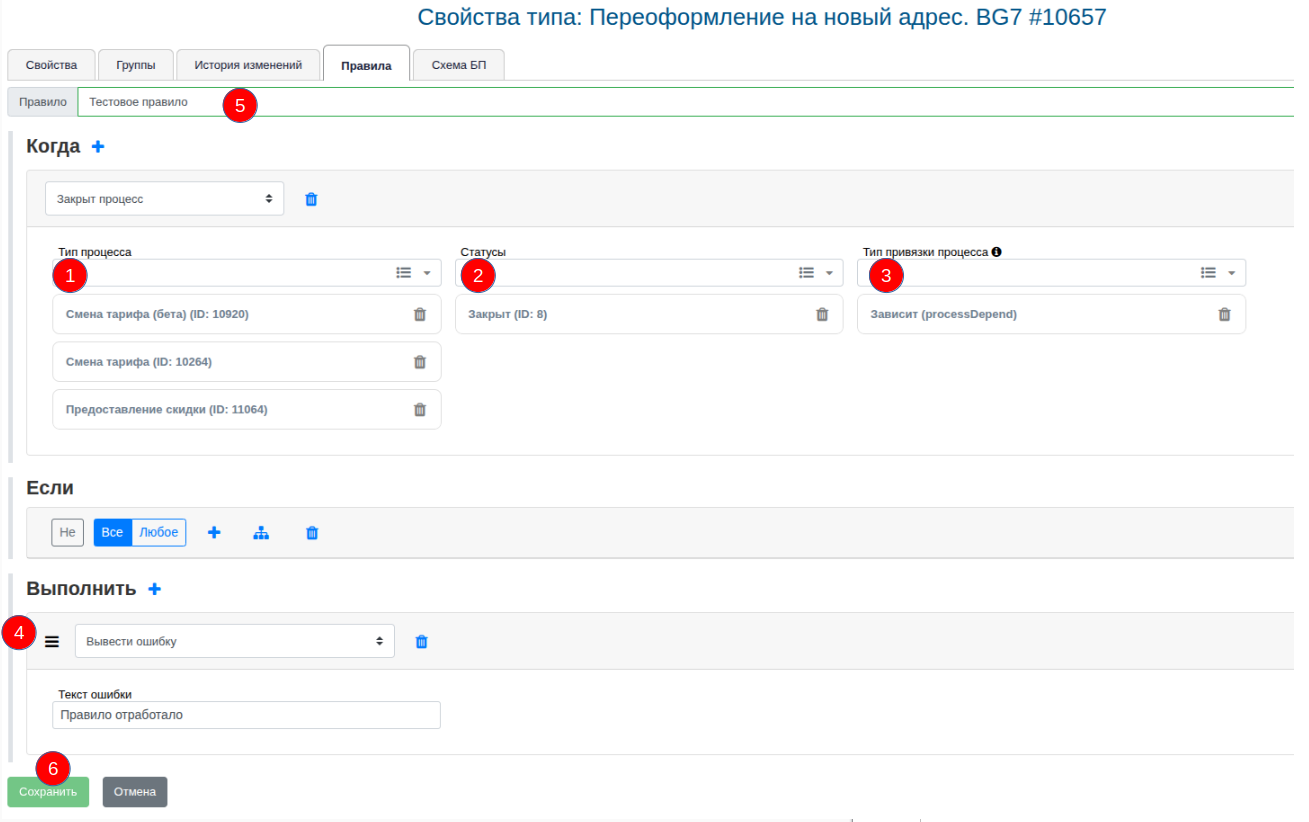The image size is (1309, 822).
Task: Delete the Вывести ошибку action via trash icon
Action: pyautogui.click(x=421, y=641)
